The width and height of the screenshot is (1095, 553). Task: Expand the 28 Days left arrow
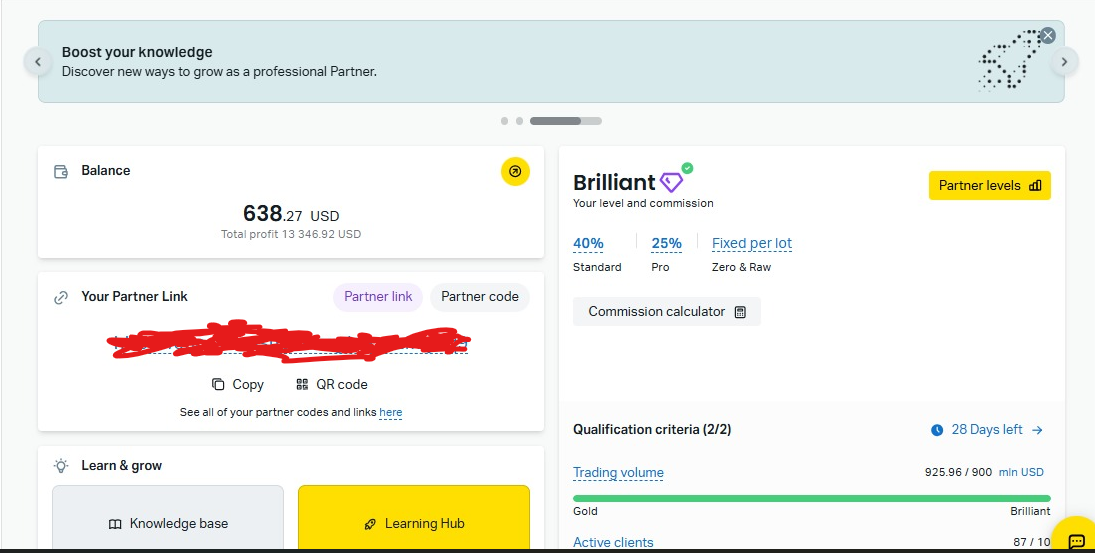[x=1037, y=430]
